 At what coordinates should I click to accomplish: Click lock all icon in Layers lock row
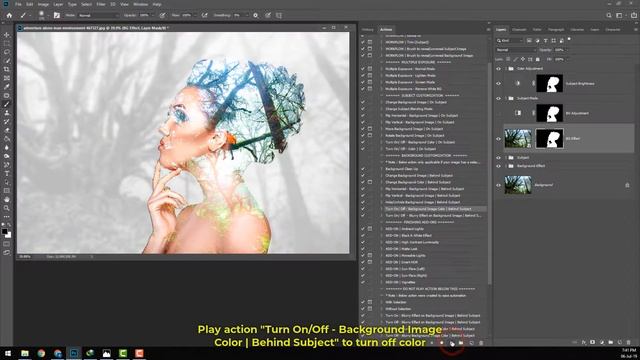pos(538,59)
